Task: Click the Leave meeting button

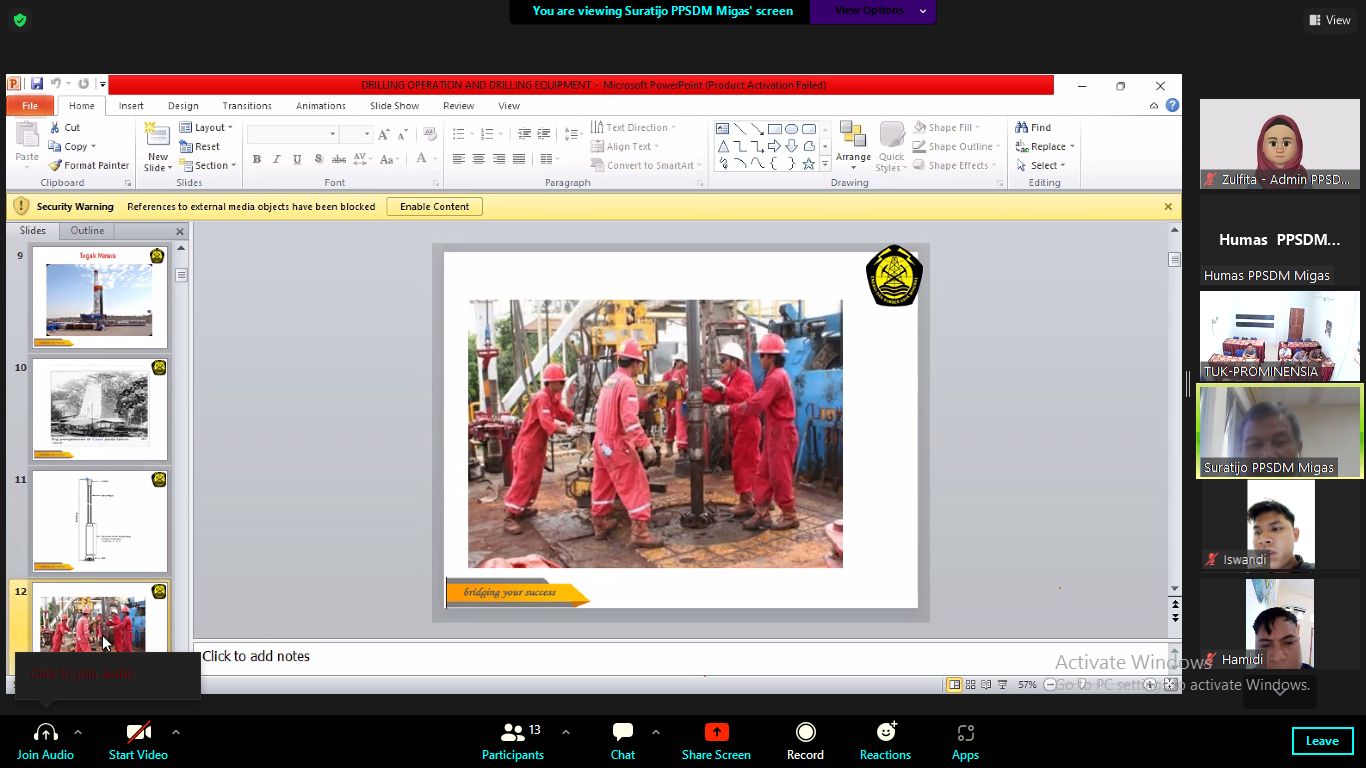Action: pos(1322,741)
